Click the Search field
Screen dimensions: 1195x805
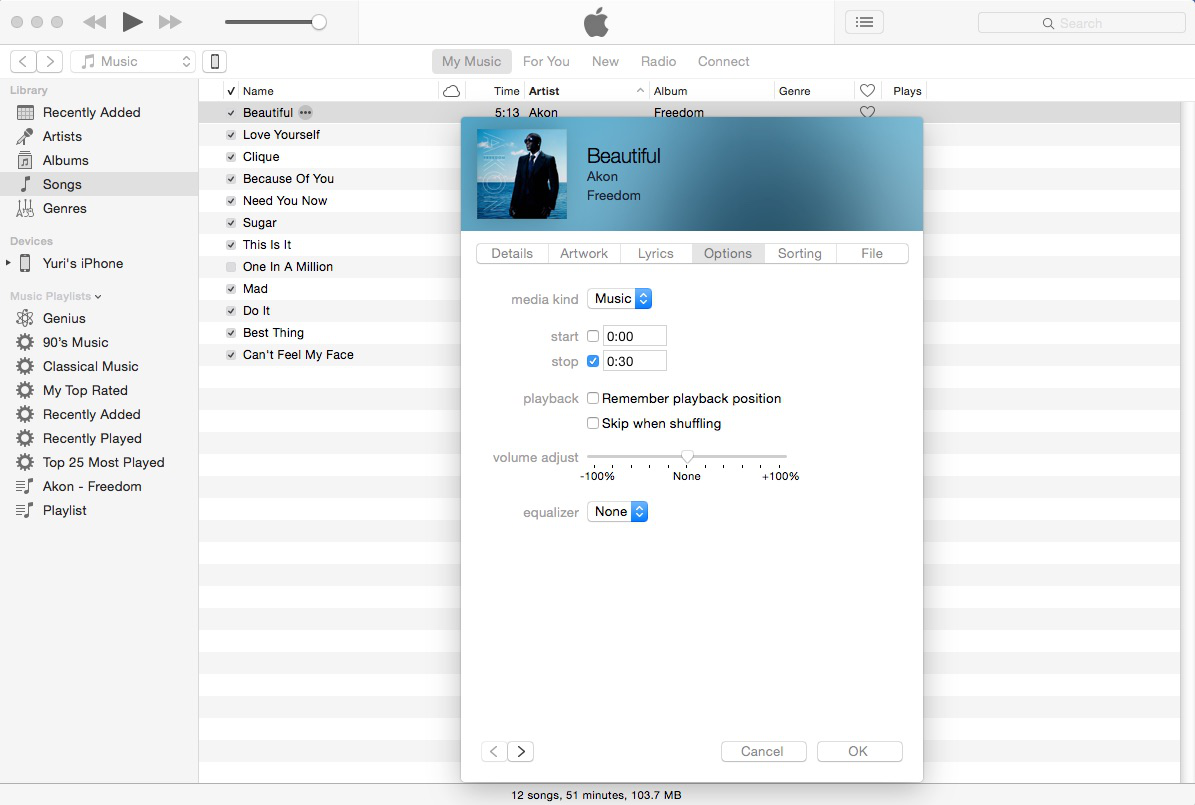pyautogui.click(x=1081, y=23)
